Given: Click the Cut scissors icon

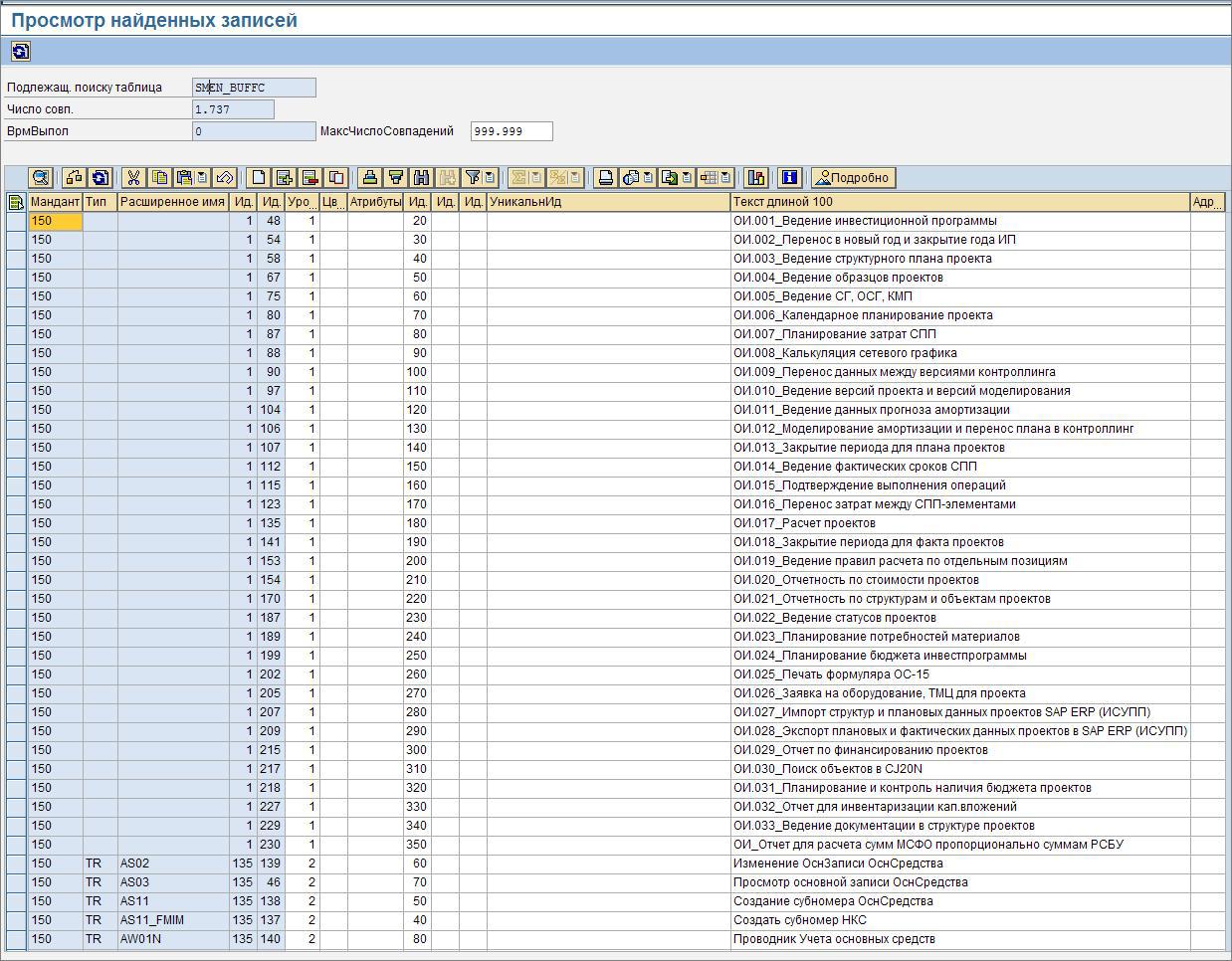Looking at the screenshot, I should [x=132, y=178].
